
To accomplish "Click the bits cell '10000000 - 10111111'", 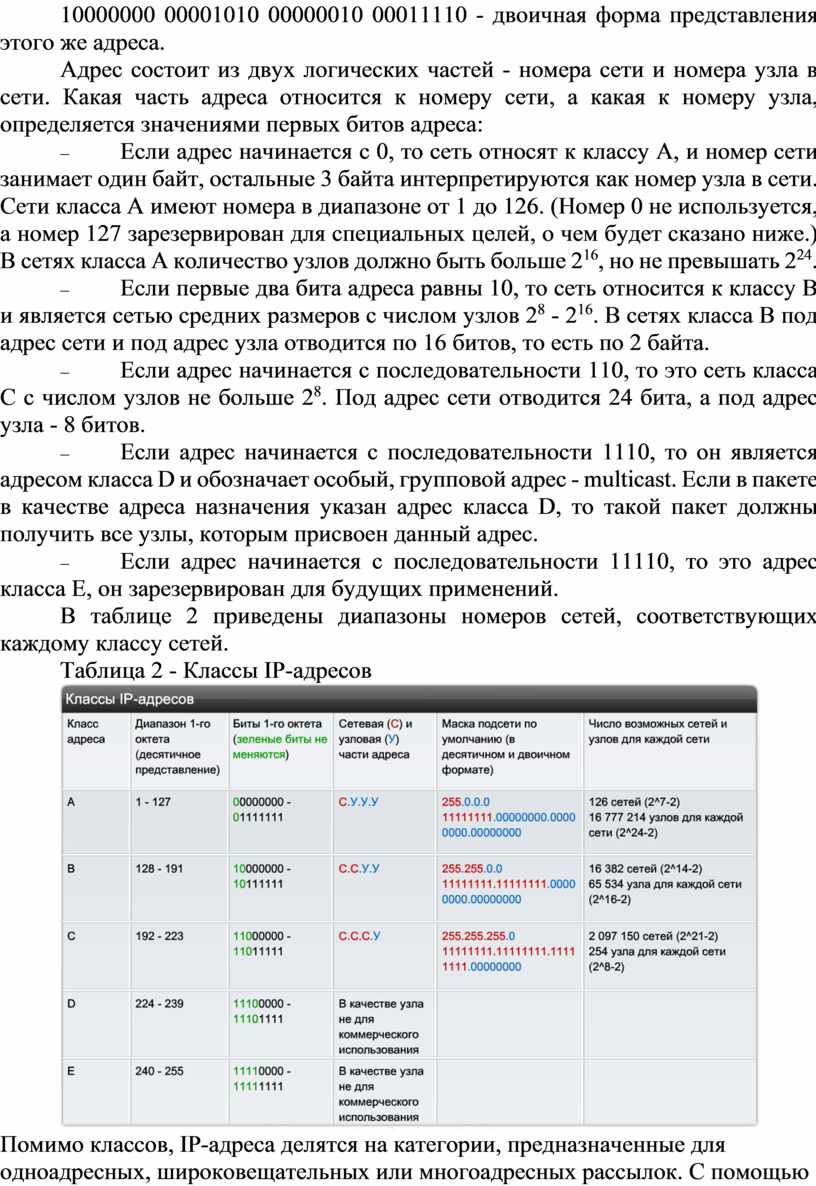I will point(262,877).
